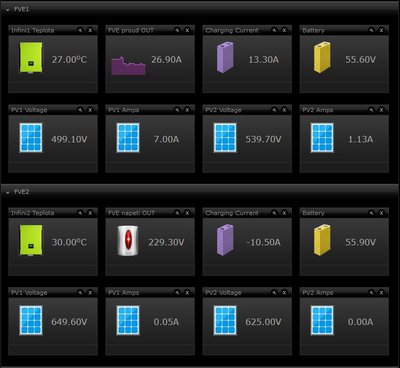The height and width of the screenshot is (368, 400).
Task: Open settings wrench on Infini1 Teplota widget
Action: tap(80, 30)
